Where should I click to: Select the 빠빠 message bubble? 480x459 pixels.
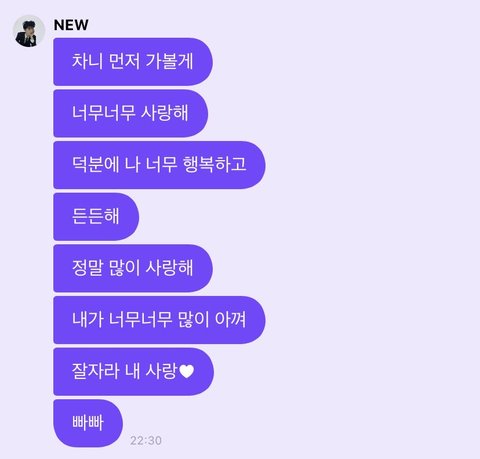click(88, 423)
